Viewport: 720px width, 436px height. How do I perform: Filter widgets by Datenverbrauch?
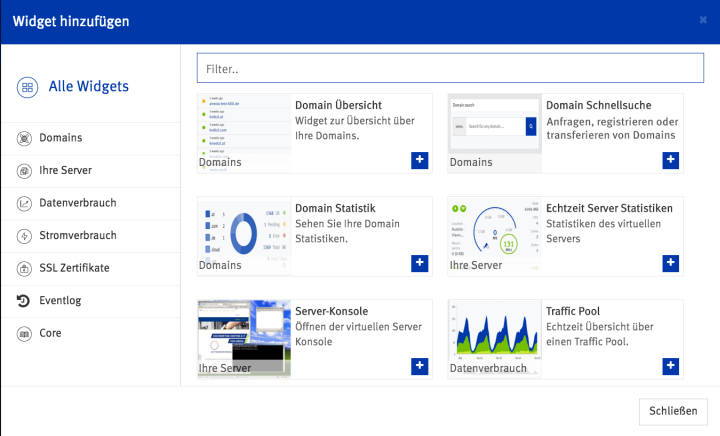pos(77,203)
